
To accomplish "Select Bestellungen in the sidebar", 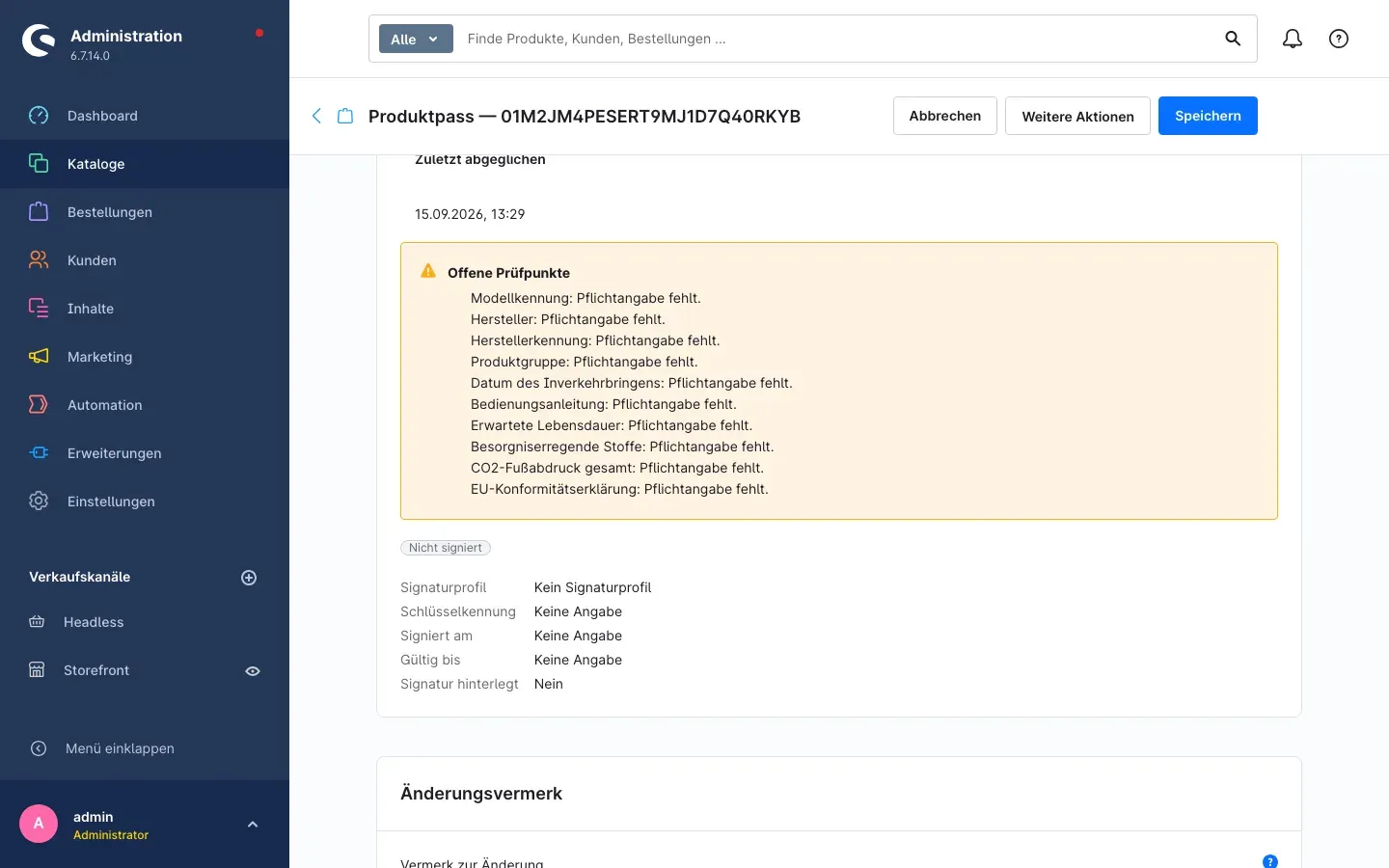I will pyautogui.click(x=145, y=212).
